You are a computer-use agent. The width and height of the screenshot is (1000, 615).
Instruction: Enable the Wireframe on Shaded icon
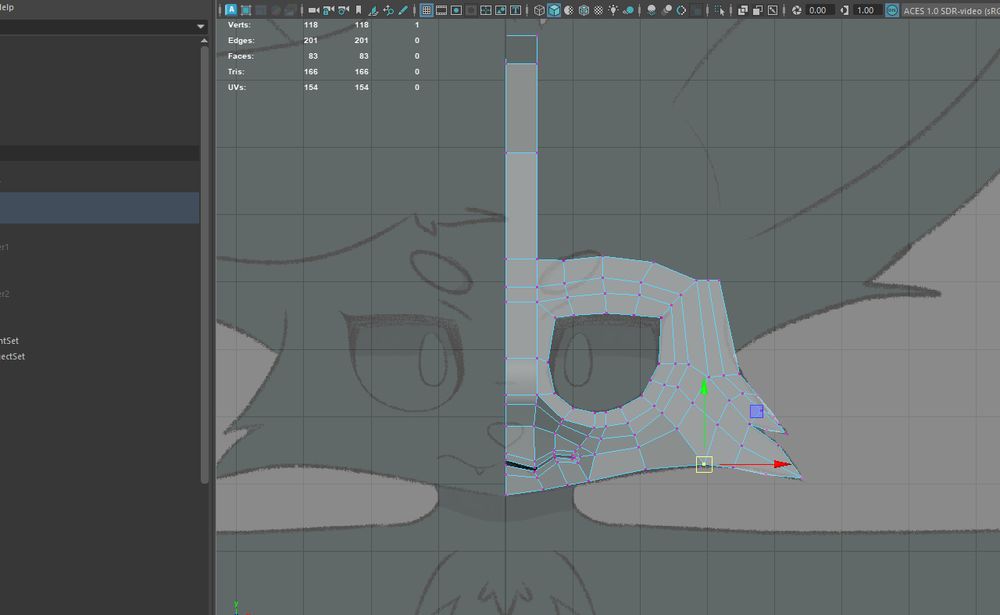[x=584, y=10]
